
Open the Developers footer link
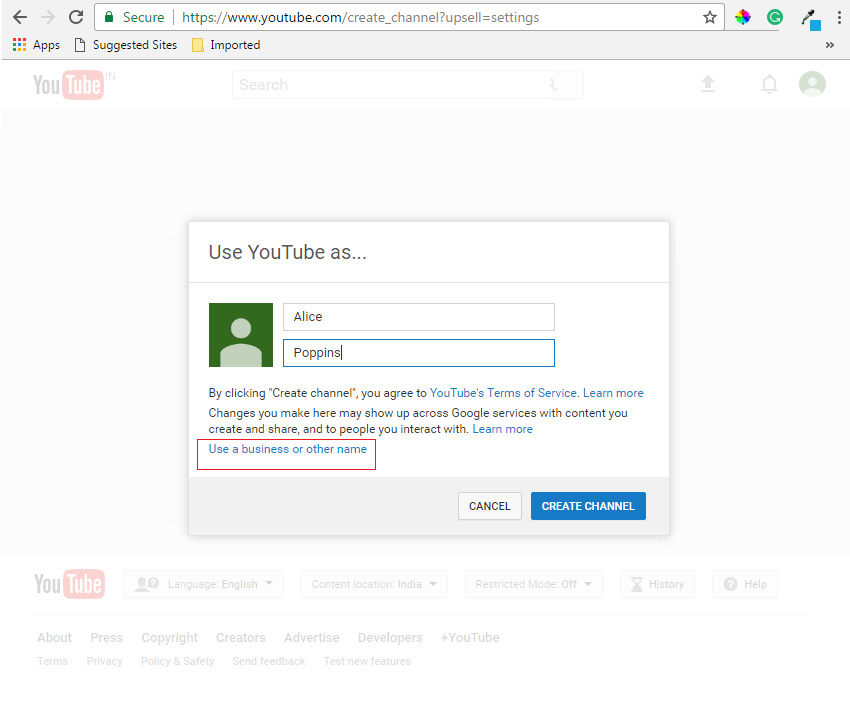[390, 638]
